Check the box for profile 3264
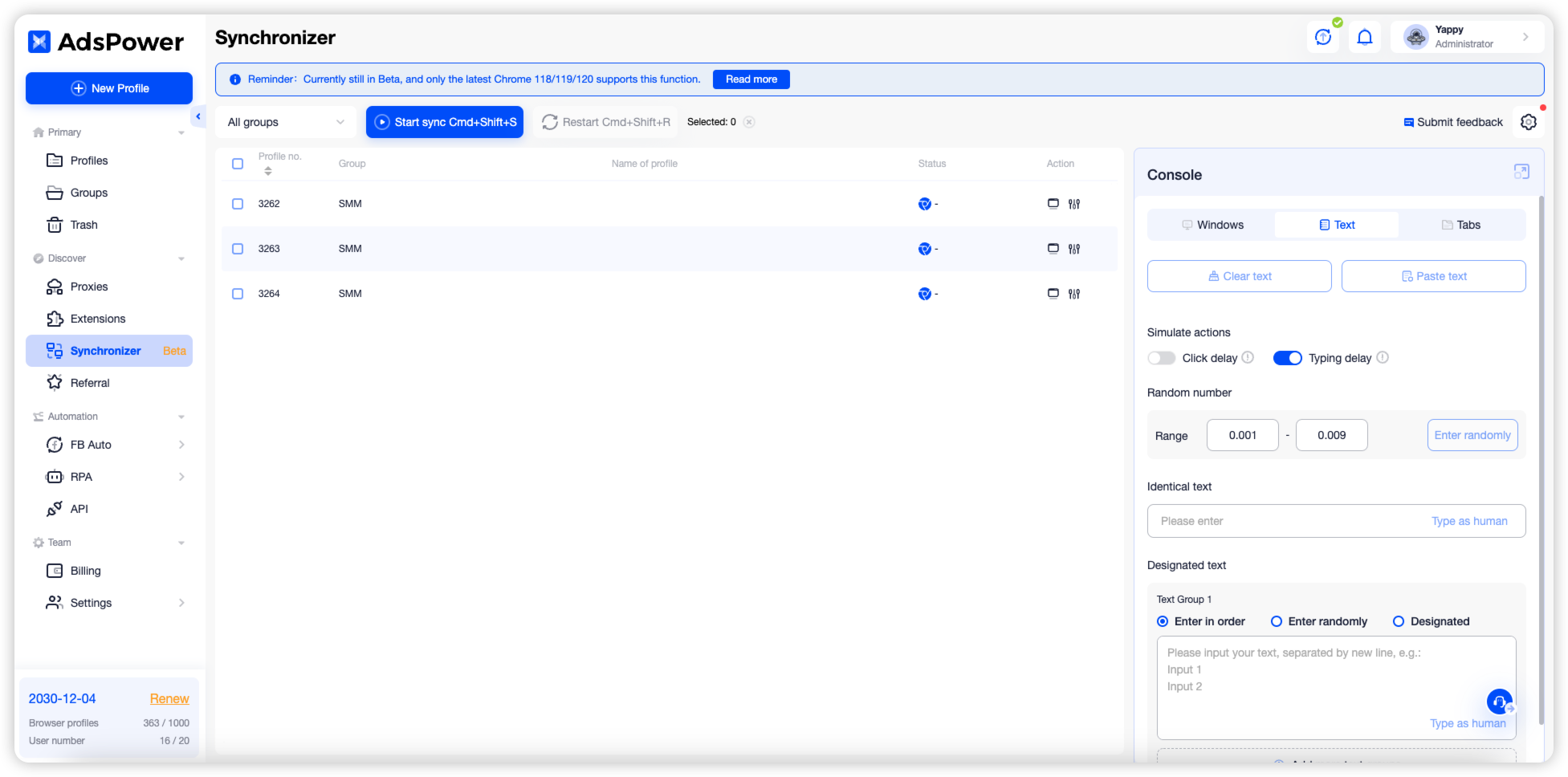This screenshot has width=1568, height=777. (x=238, y=294)
